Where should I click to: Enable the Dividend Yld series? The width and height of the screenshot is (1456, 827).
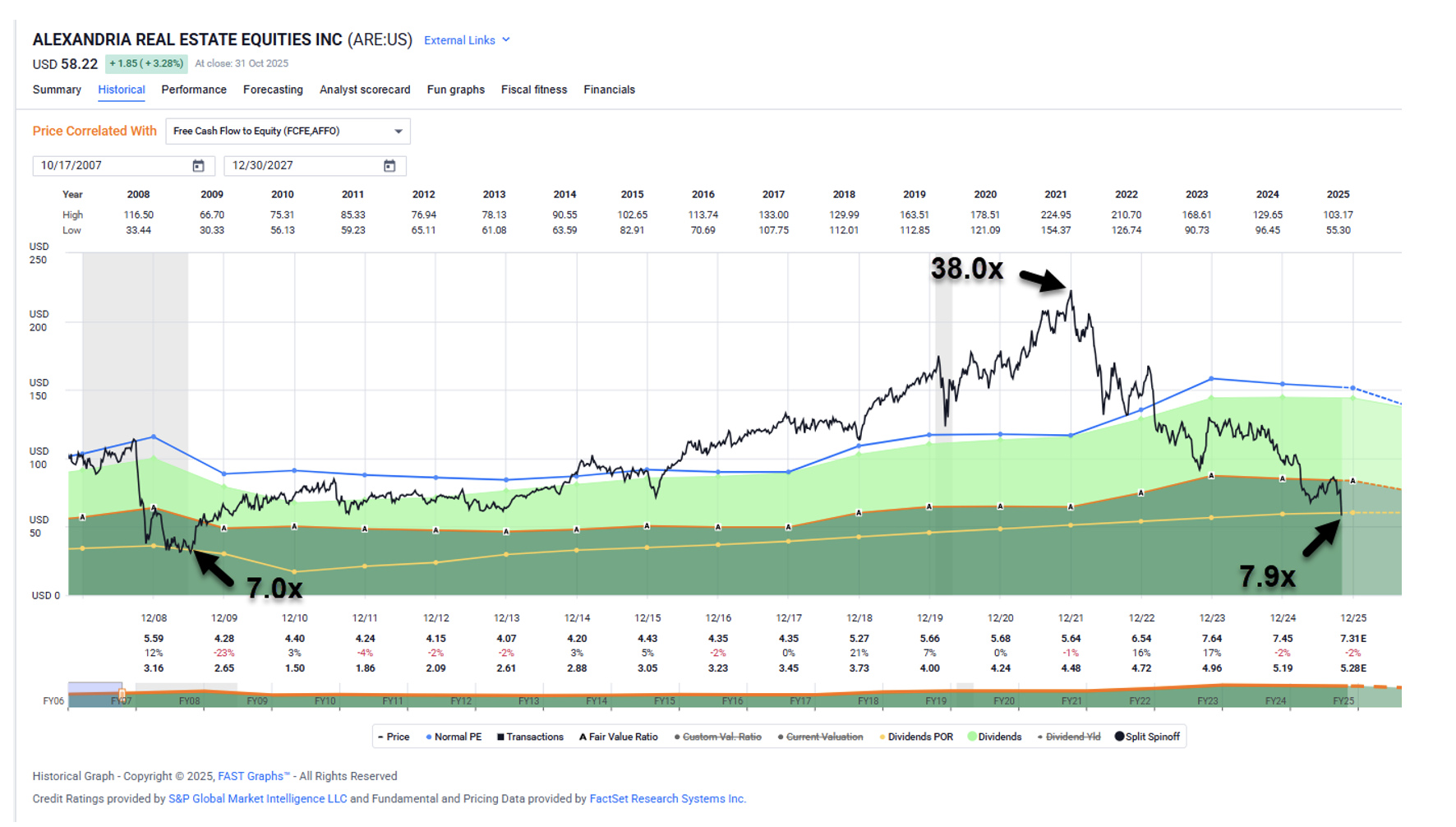pos(1069,737)
